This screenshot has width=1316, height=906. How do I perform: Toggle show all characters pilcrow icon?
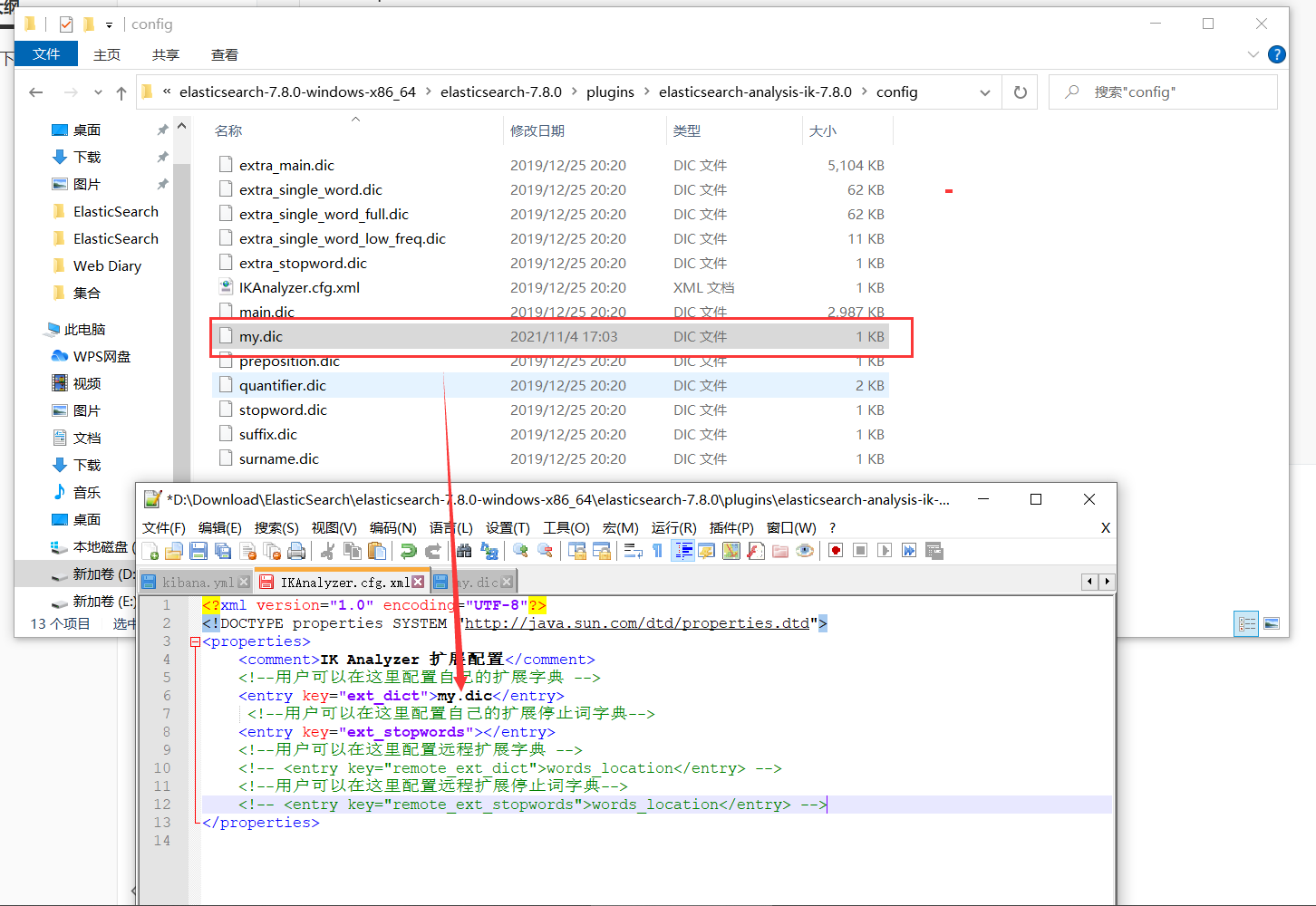point(658,551)
